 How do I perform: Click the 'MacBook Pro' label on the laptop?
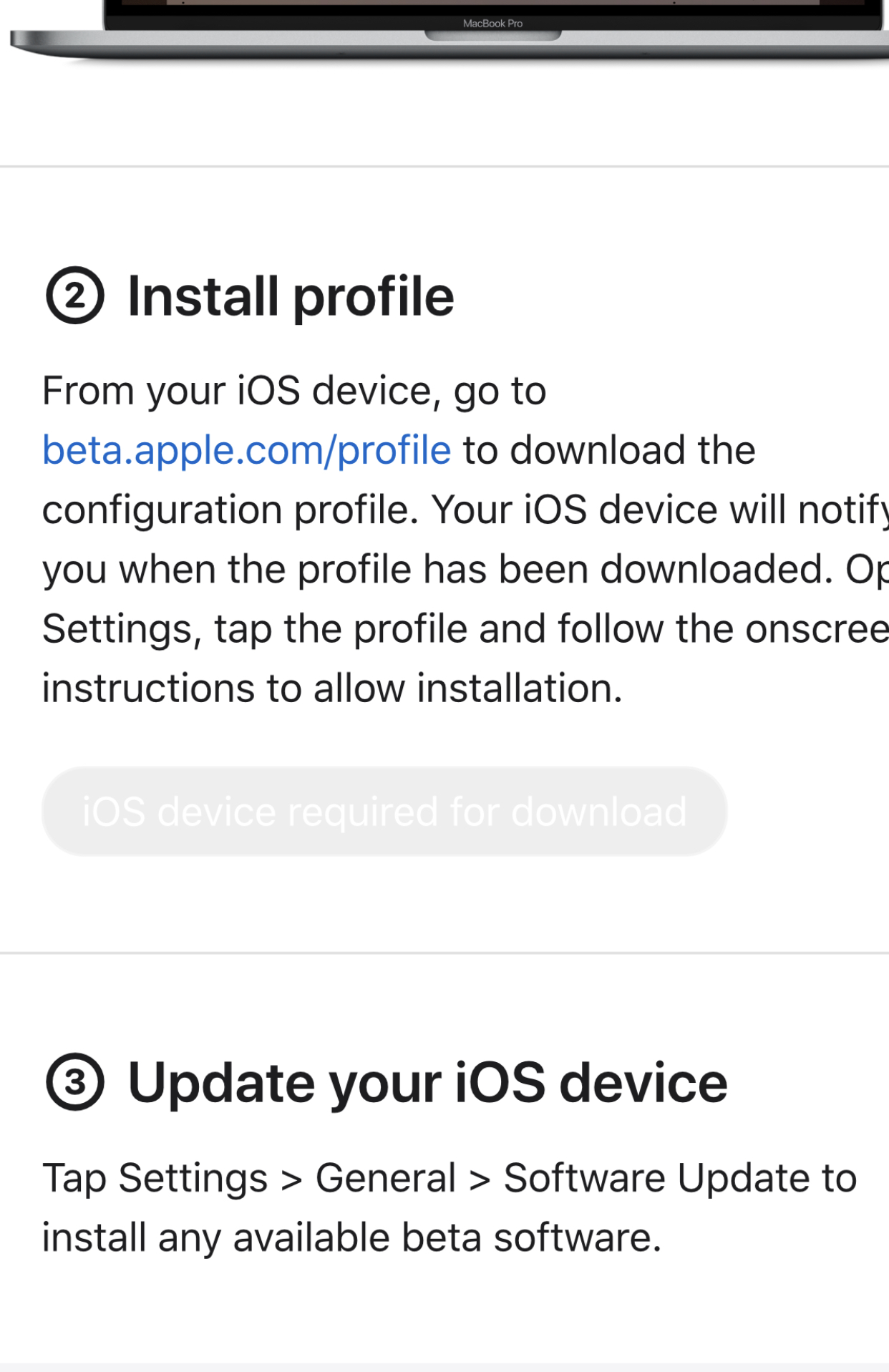pyautogui.click(x=492, y=24)
